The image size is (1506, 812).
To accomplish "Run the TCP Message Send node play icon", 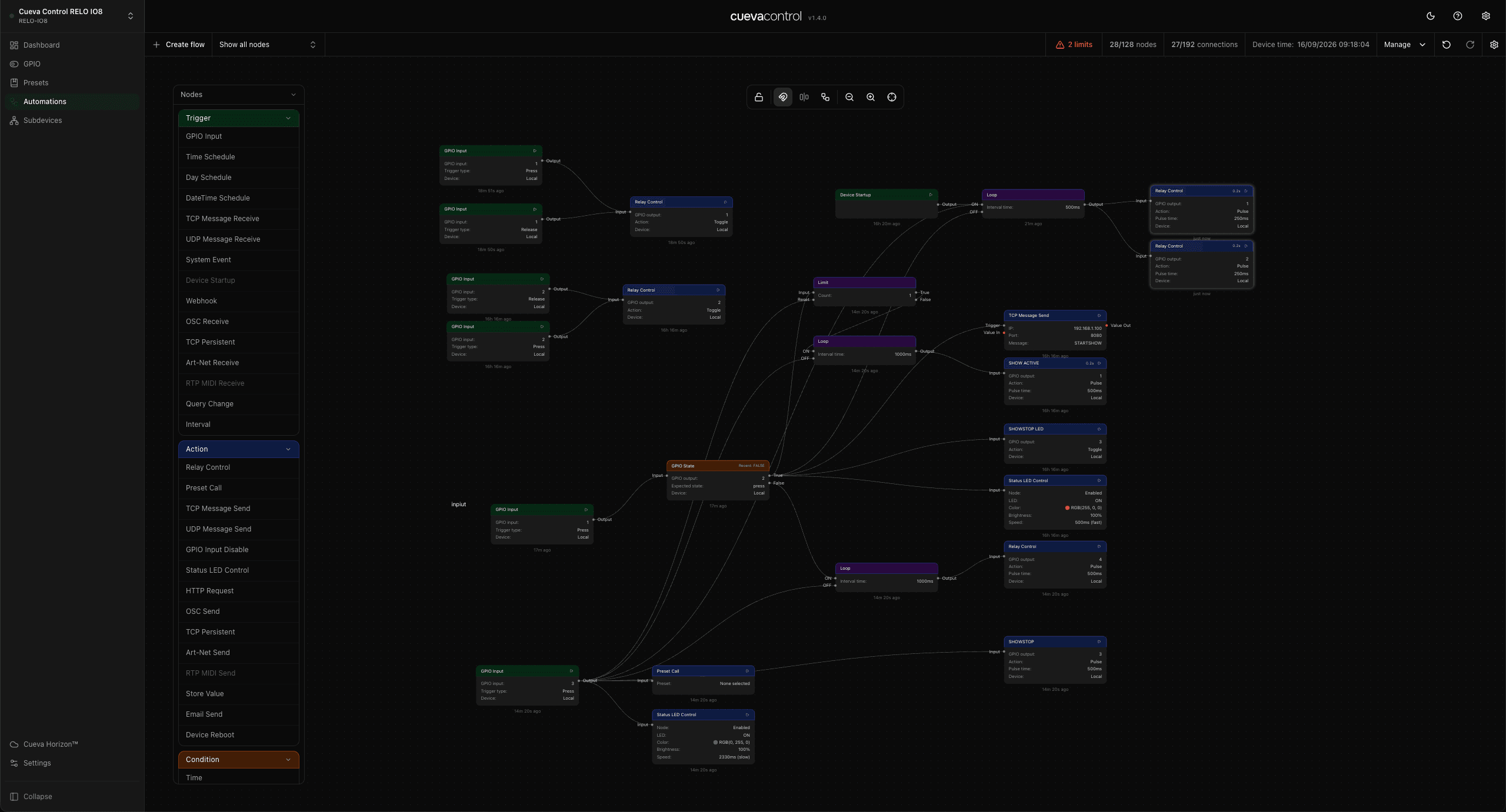I will [x=1099, y=316].
